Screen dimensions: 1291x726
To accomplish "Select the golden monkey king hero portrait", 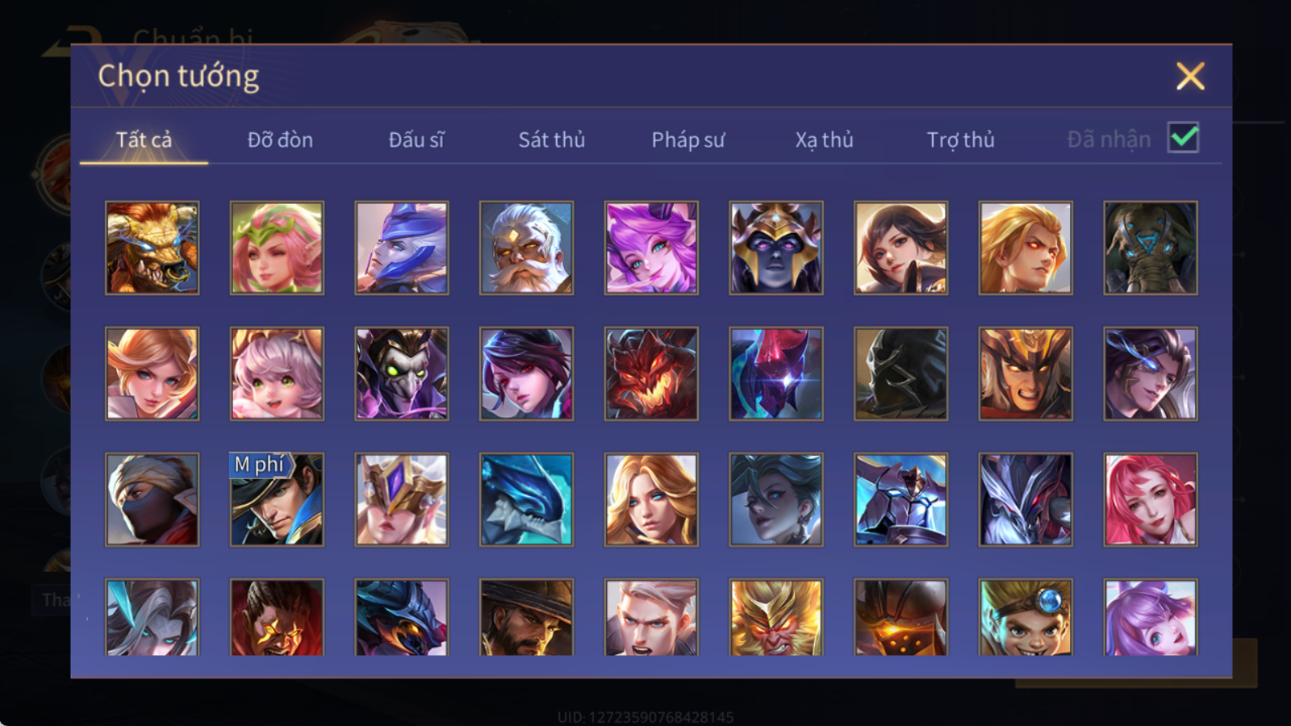I will click(x=776, y=618).
